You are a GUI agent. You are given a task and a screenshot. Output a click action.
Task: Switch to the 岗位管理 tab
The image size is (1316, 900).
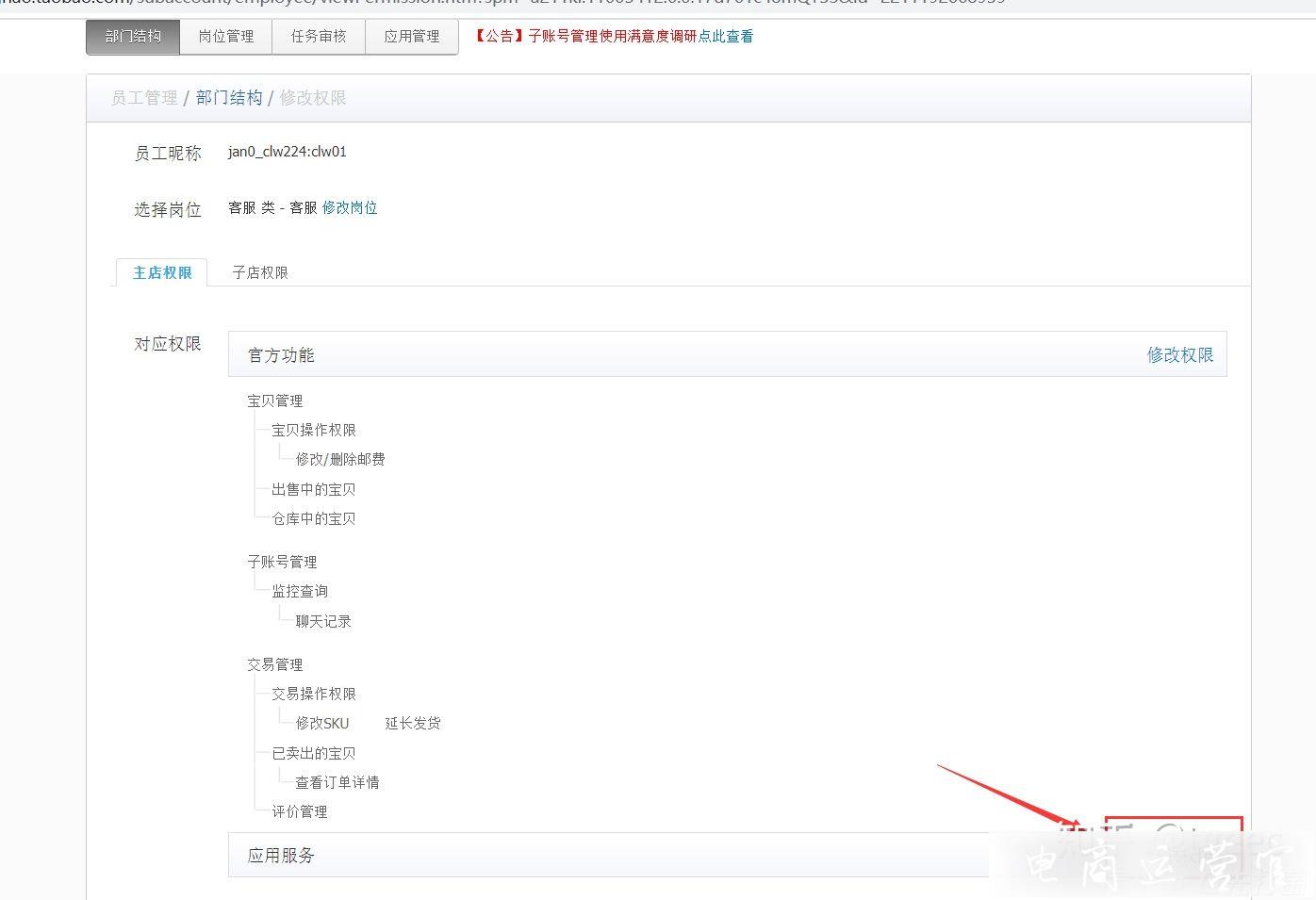[x=226, y=37]
